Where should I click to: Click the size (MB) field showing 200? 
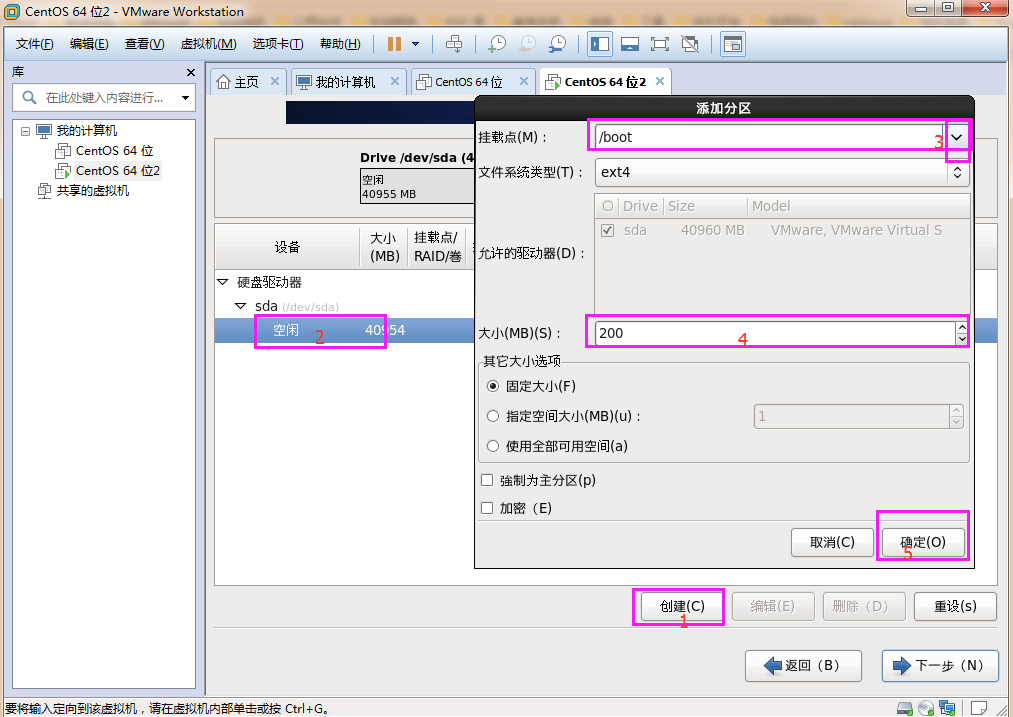[x=775, y=333]
